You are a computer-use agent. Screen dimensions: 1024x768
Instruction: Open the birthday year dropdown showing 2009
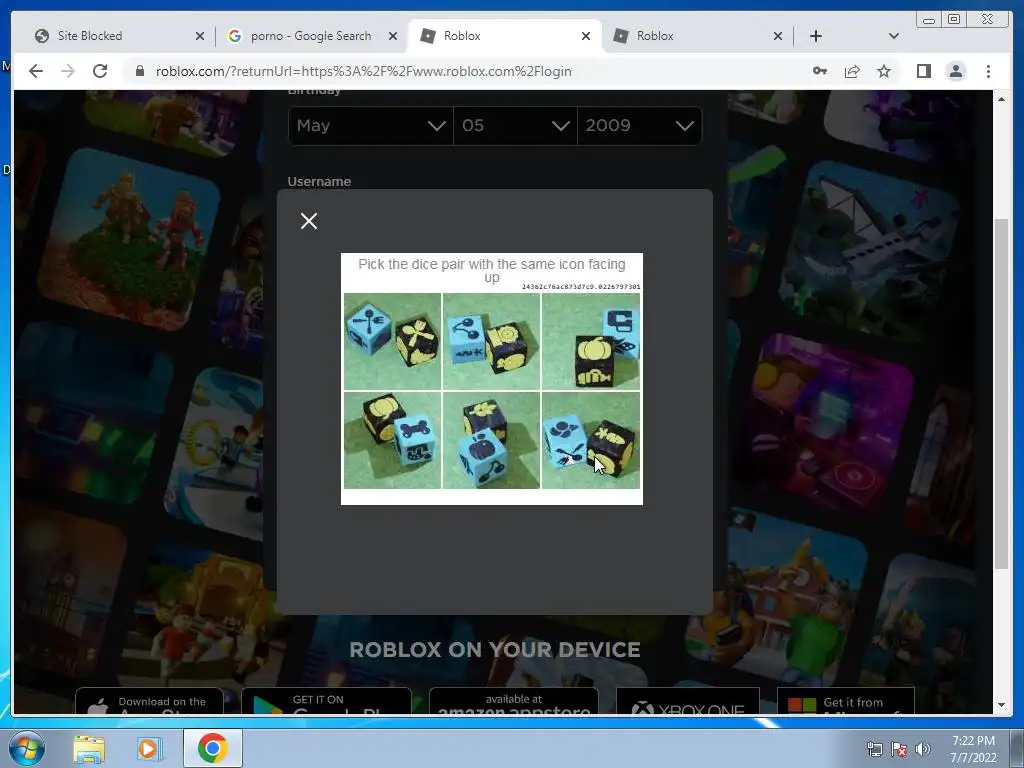pos(639,125)
